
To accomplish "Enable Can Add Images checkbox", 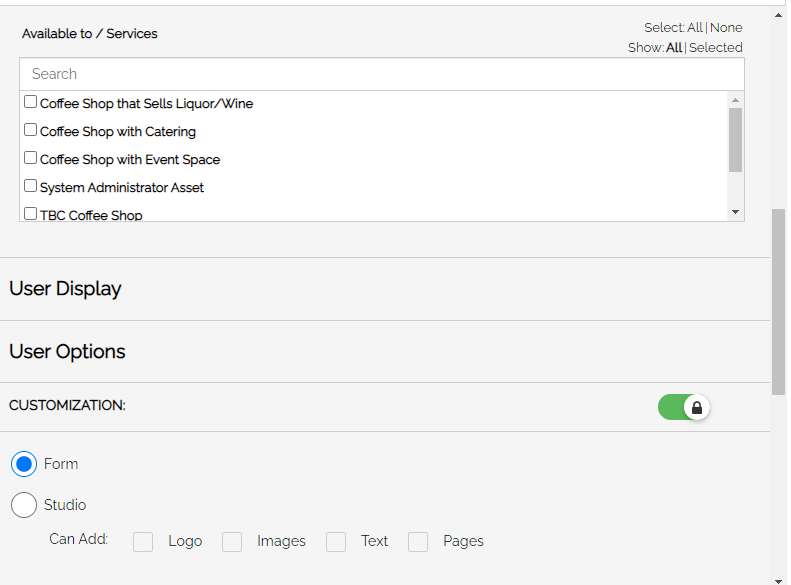I will (232, 542).
